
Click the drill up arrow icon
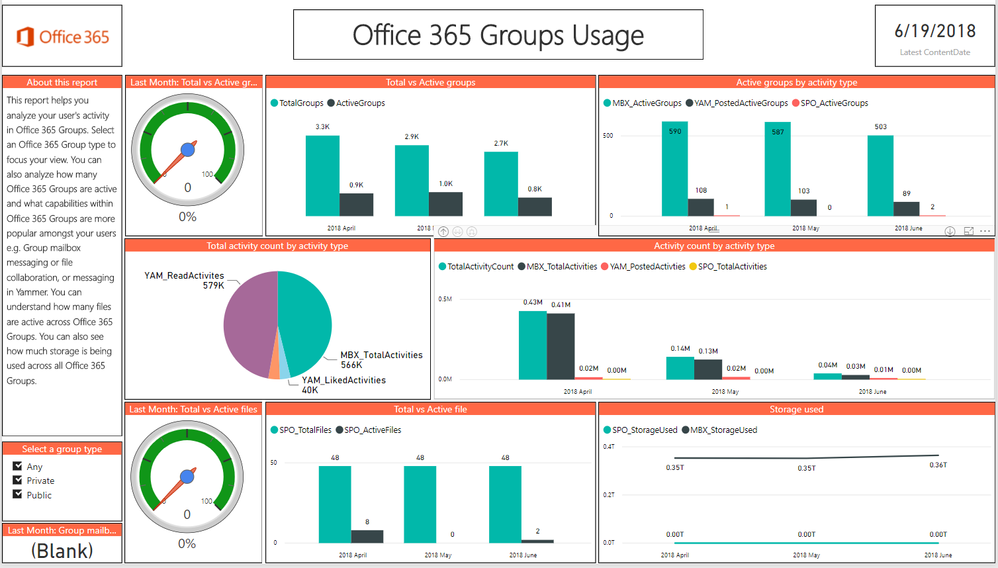(444, 232)
